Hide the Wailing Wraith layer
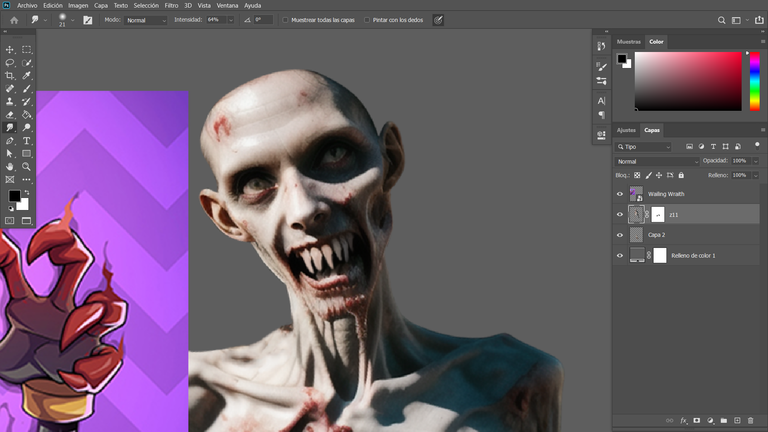The height and width of the screenshot is (432, 768). coord(620,194)
